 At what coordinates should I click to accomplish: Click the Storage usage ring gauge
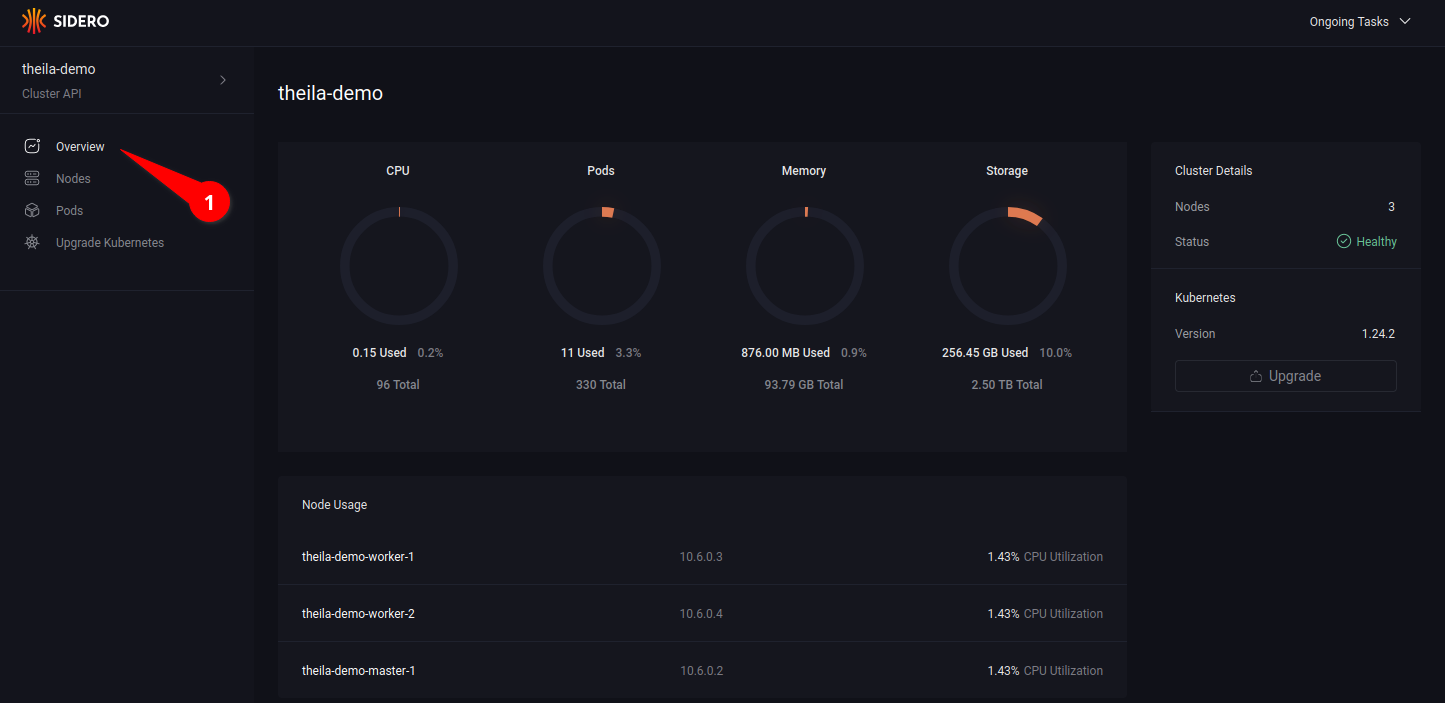(x=1007, y=266)
